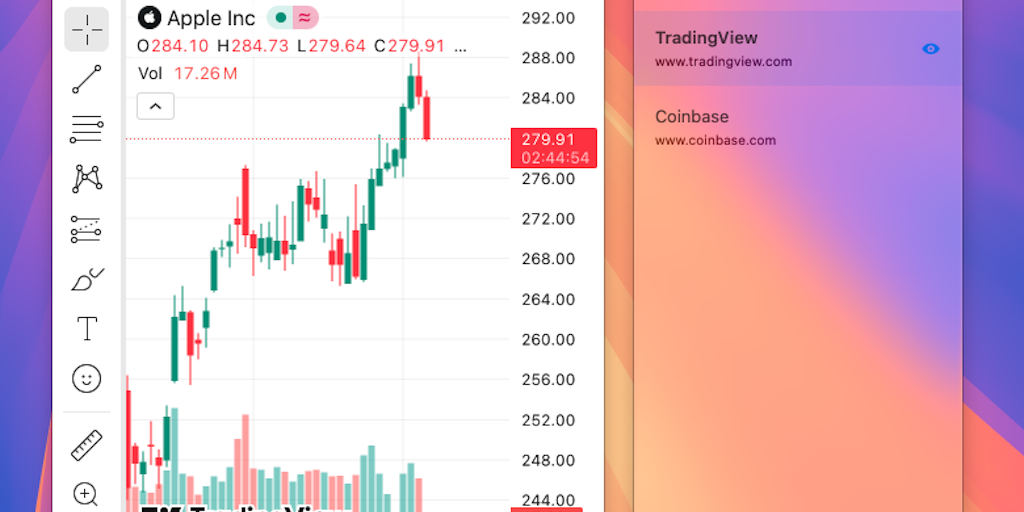This screenshot has height=512, width=1024.
Task: Choose the XABCD pattern tool
Action: pos(87,179)
